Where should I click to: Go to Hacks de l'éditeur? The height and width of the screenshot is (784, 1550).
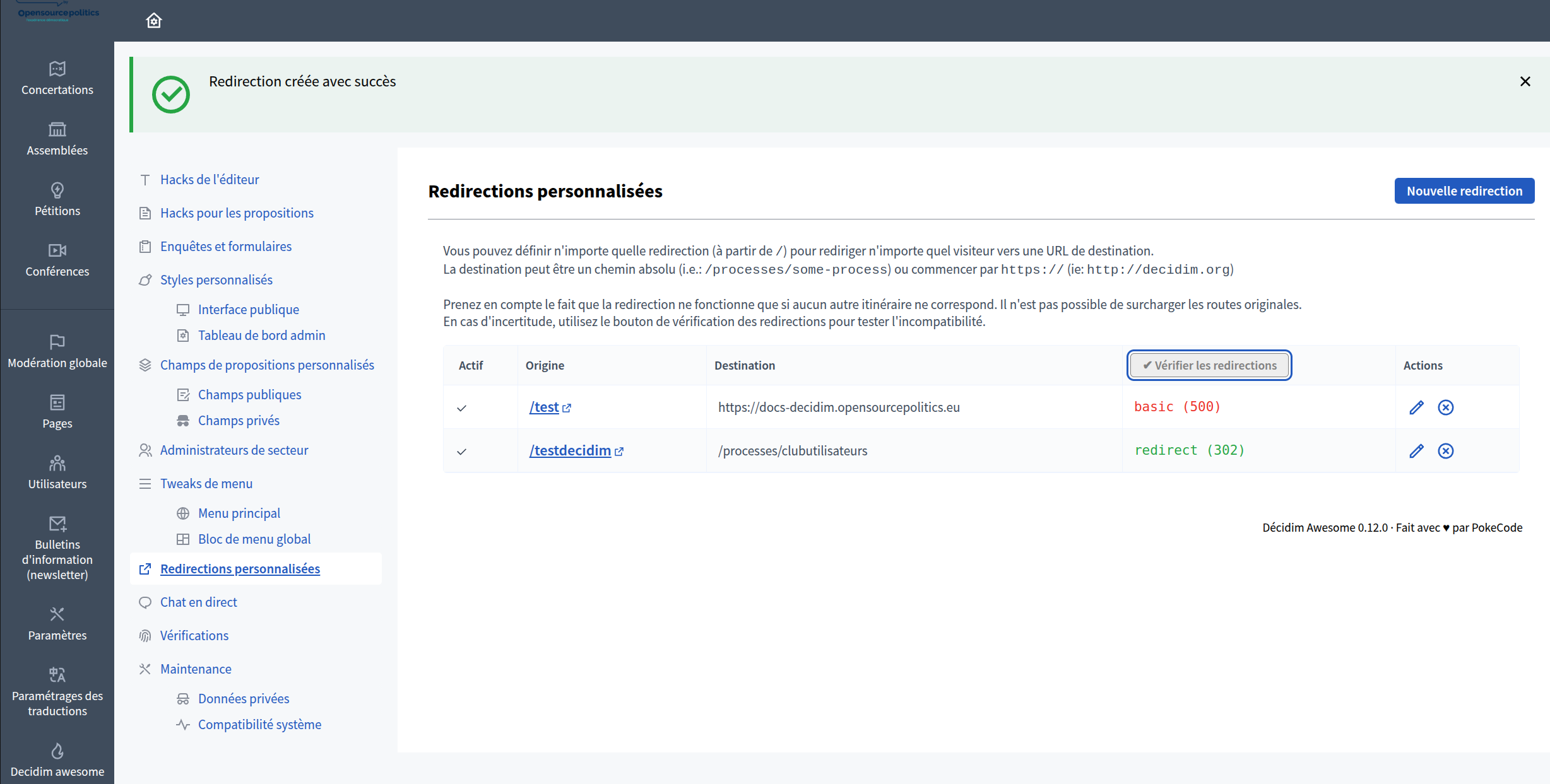[210, 180]
